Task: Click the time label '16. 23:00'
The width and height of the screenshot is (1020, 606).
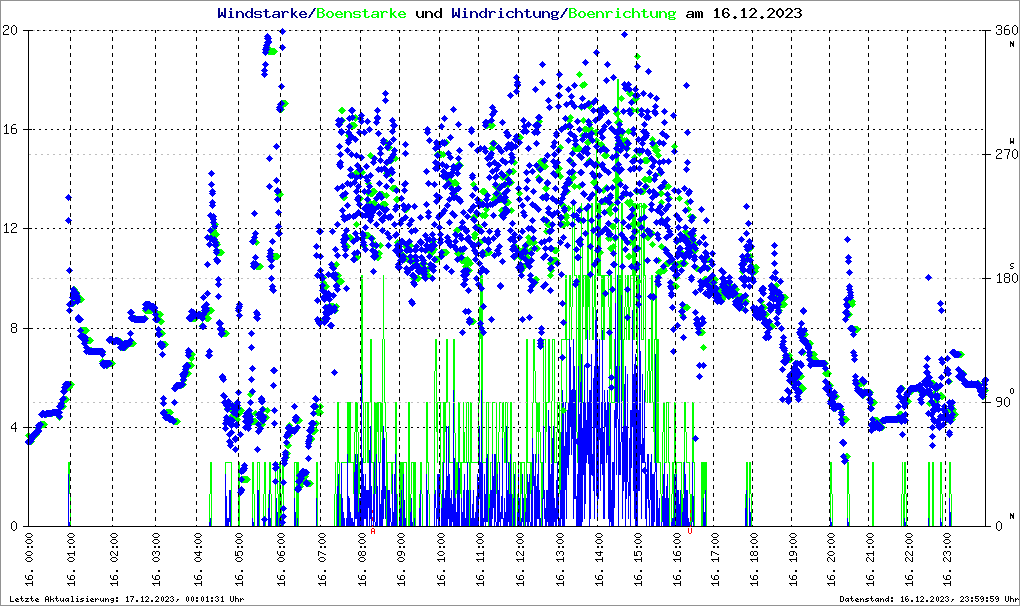Action: pos(947,559)
